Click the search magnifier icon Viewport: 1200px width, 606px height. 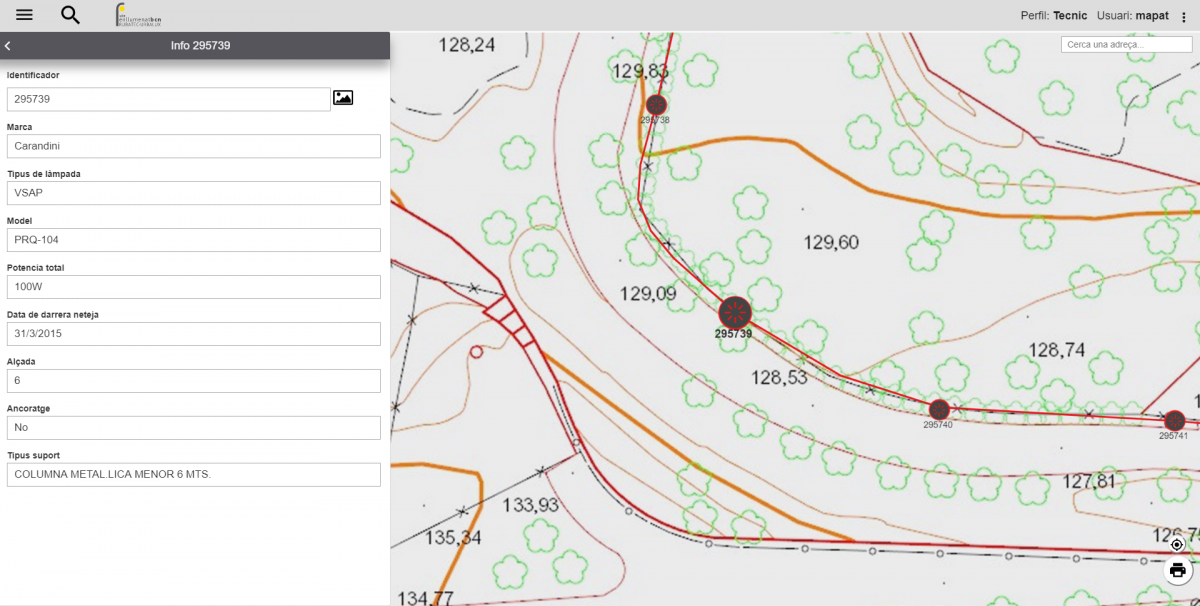point(70,15)
